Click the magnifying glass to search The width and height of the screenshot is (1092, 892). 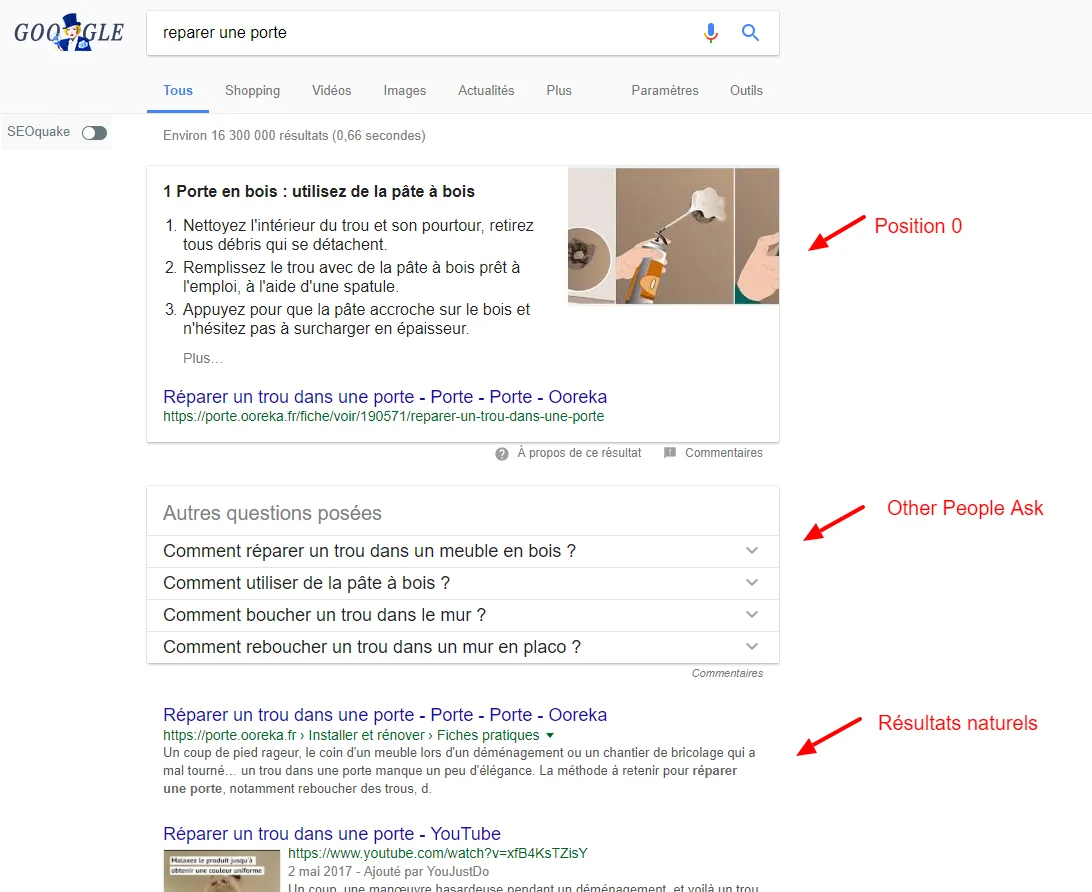click(750, 32)
